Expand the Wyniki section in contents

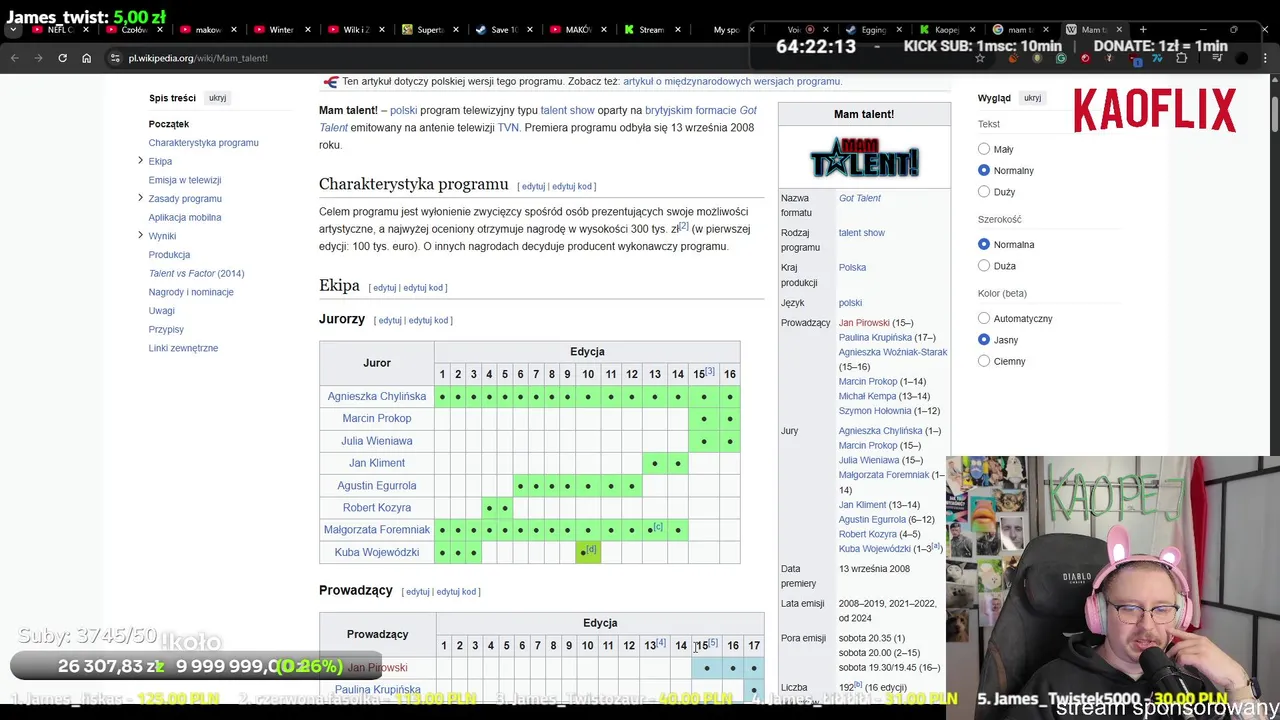pos(140,235)
